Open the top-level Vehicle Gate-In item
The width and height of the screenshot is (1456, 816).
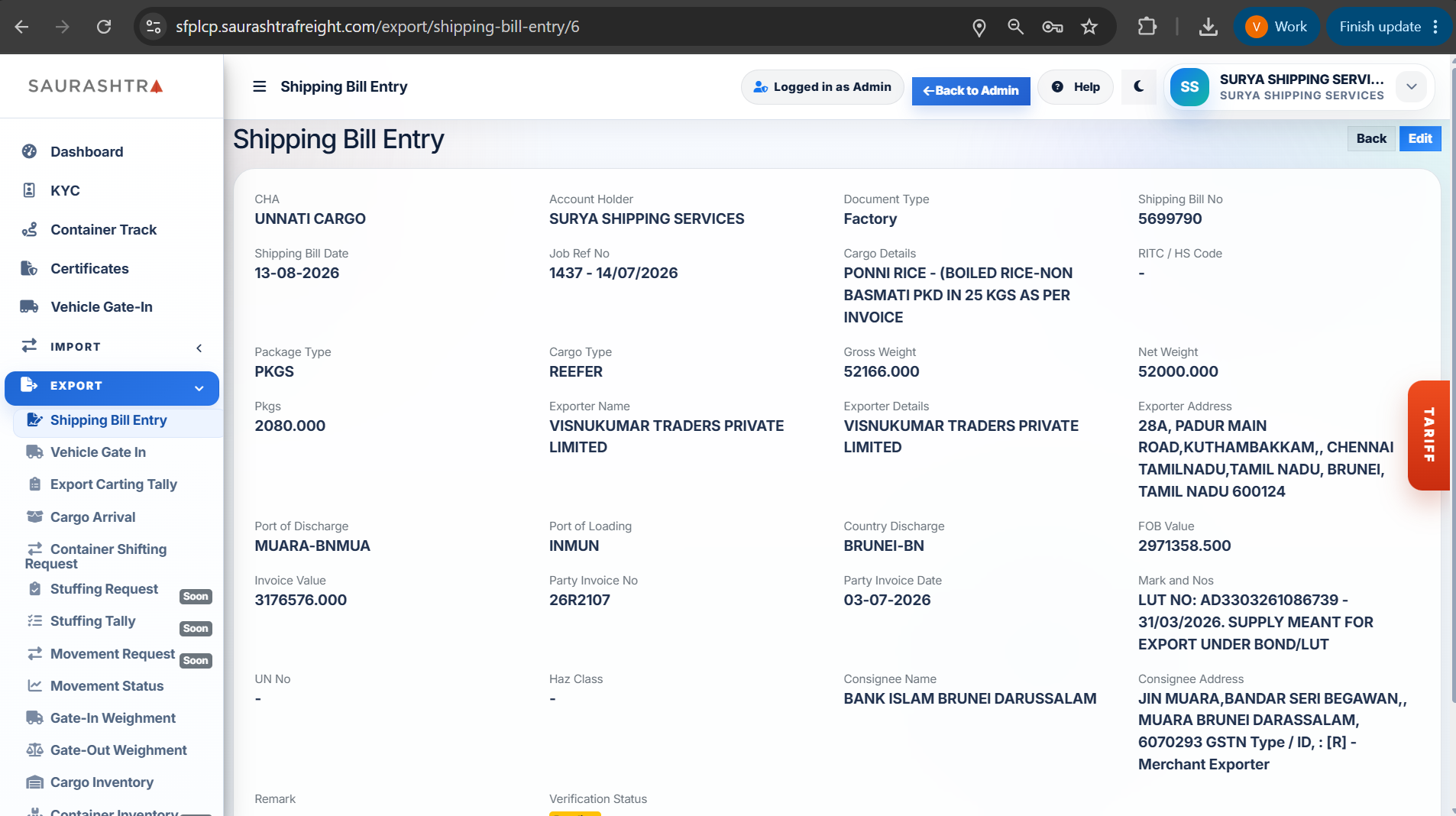click(101, 306)
